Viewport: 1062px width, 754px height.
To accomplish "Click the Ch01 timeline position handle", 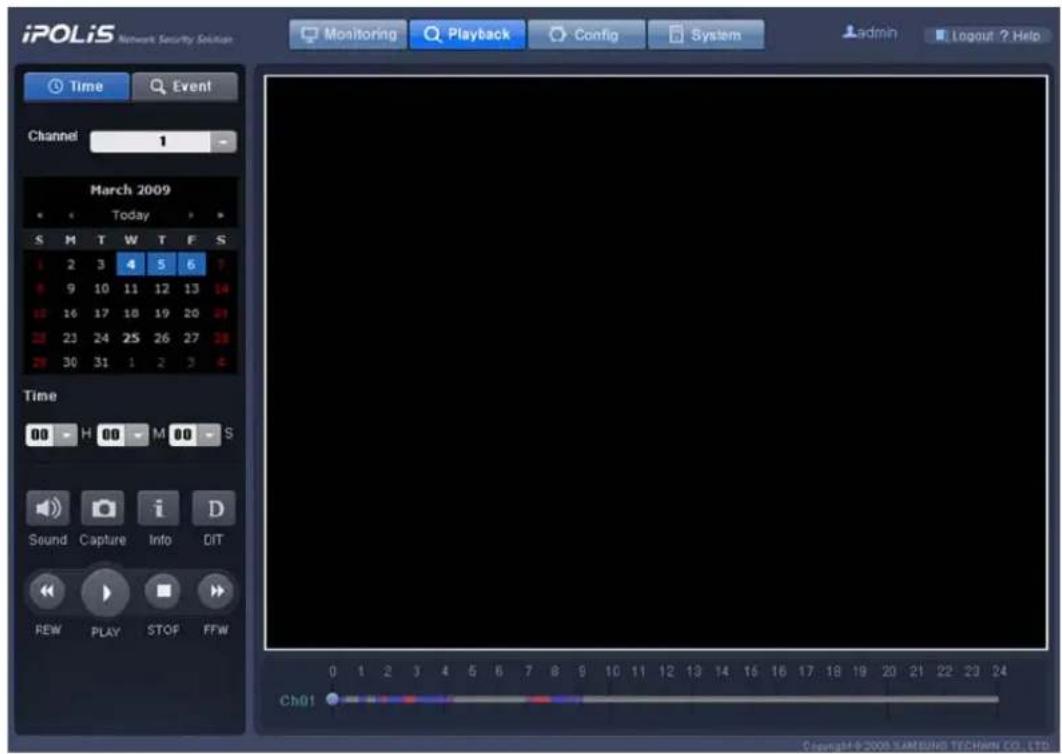I will coord(332,698).
